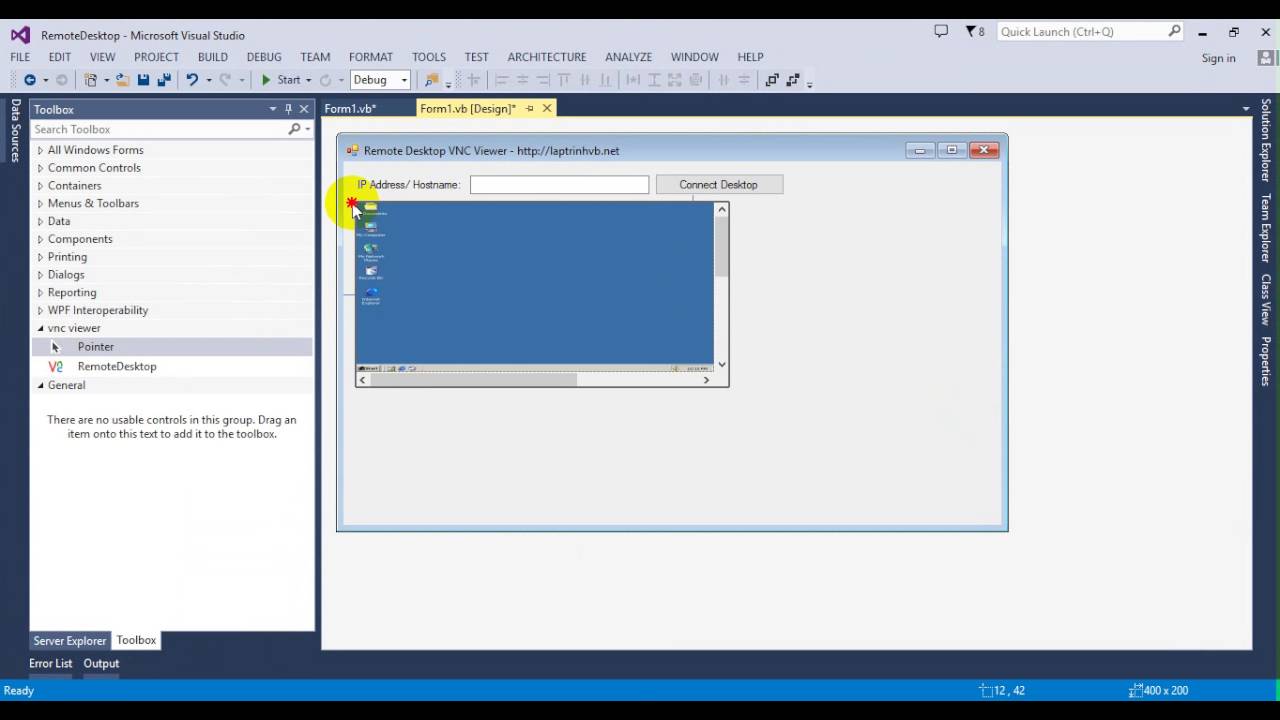Click the Visual Studio logo icon
This screenshot has width=1280, height=720.
click(20, 35)
